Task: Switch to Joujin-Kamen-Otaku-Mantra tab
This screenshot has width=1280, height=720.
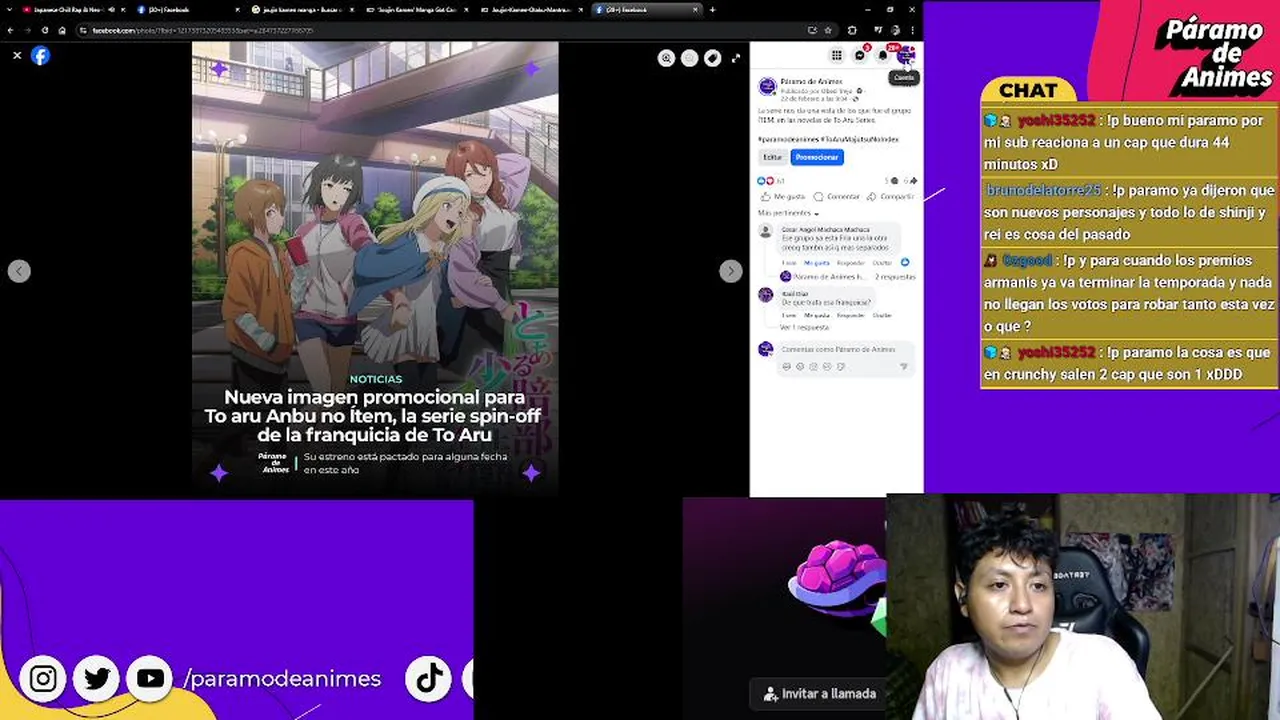Action: [530, 9]
